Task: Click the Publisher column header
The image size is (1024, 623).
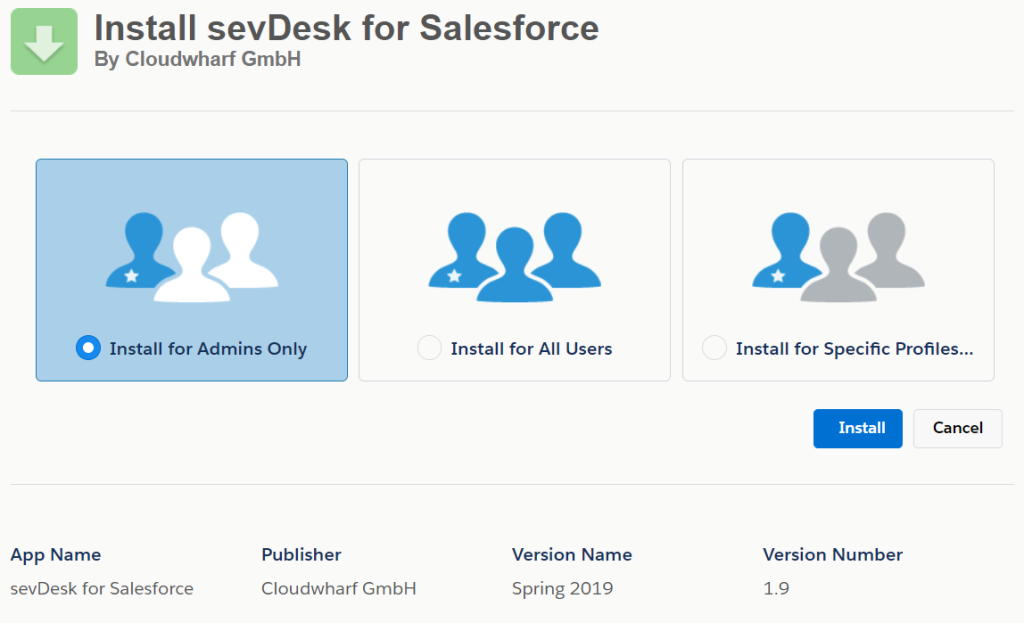Action: click(301, 554)
